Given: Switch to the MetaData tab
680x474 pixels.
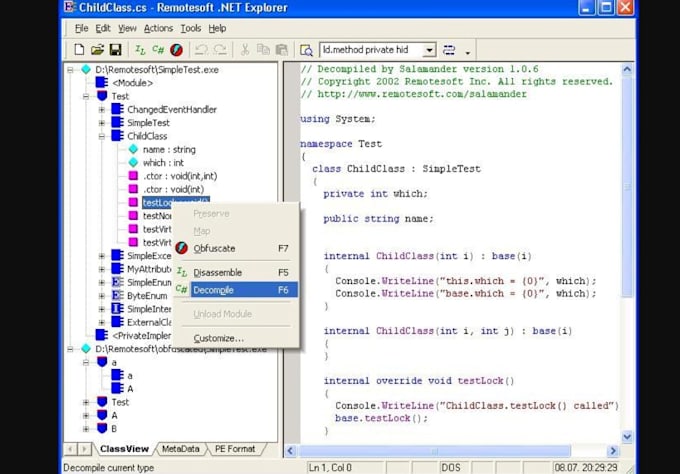Looking at the screenshot, I should (x=180, y=449).
